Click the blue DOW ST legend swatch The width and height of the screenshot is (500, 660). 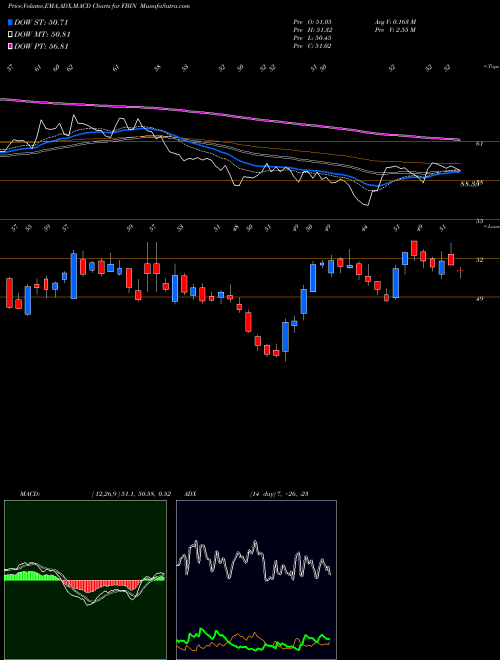pyautogui.click(x=10, y=22)
